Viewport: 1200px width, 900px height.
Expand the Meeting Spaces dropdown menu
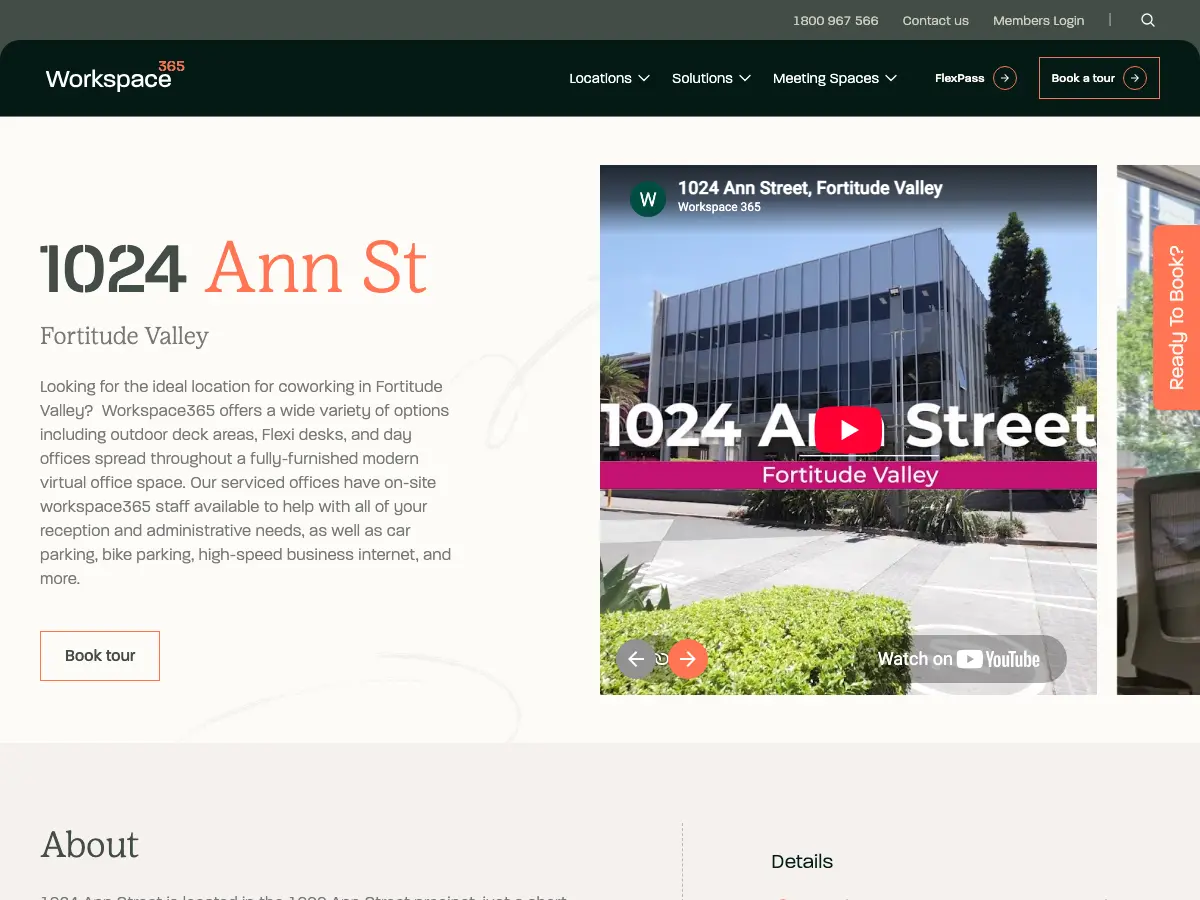pos(835,78)
